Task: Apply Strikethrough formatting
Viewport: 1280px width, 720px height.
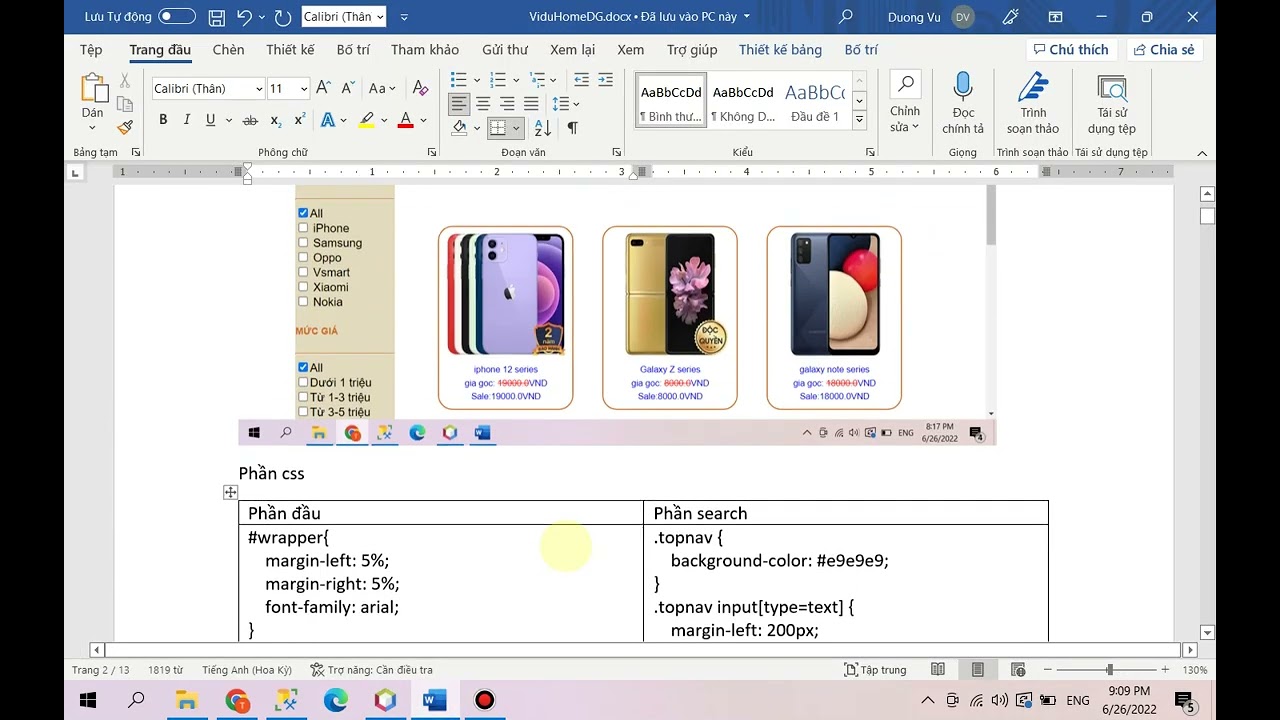Action: pos(250,120)
